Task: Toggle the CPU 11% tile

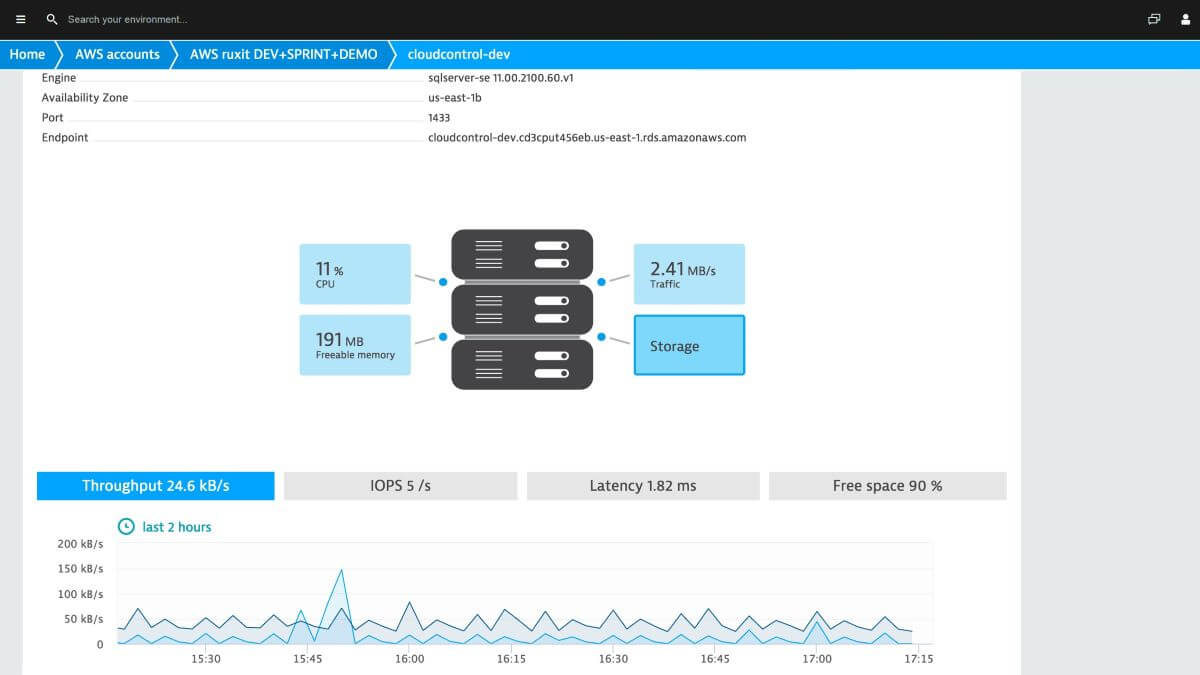Action: [354, 273]
